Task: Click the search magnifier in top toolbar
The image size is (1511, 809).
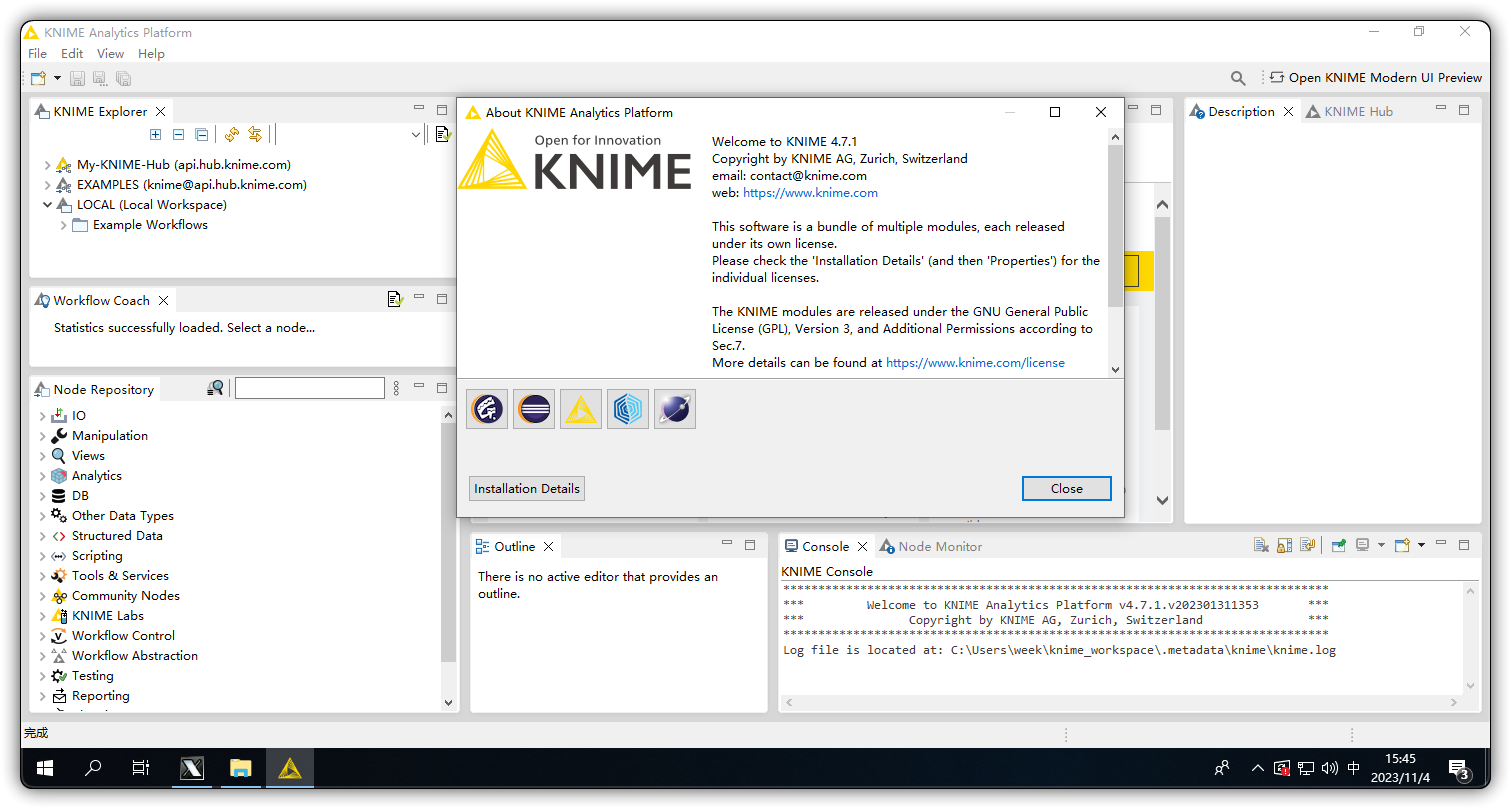Action: [1238, 78]
